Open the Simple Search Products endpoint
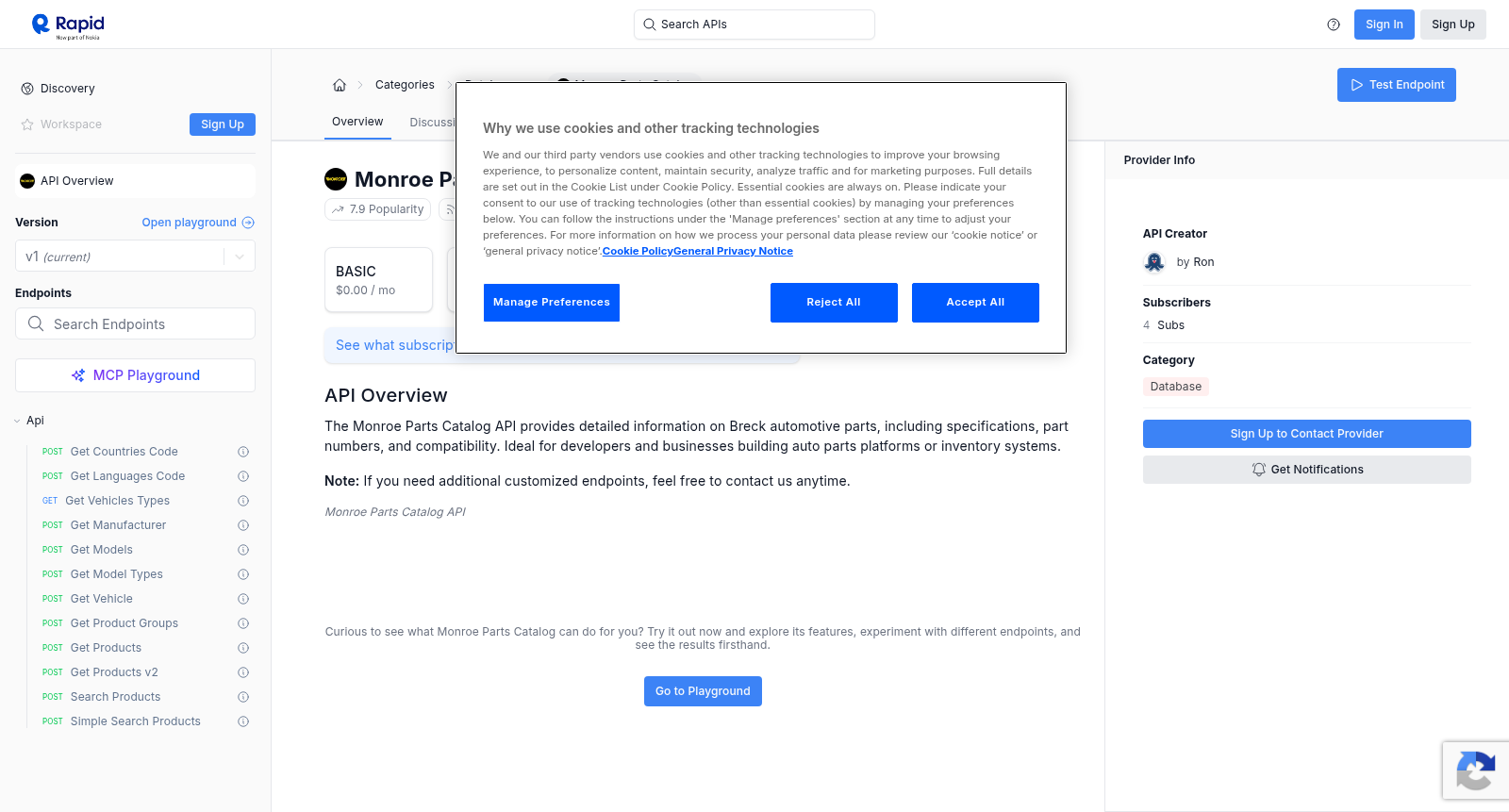This screenshot has height=812, width=1509. [138, 721]
